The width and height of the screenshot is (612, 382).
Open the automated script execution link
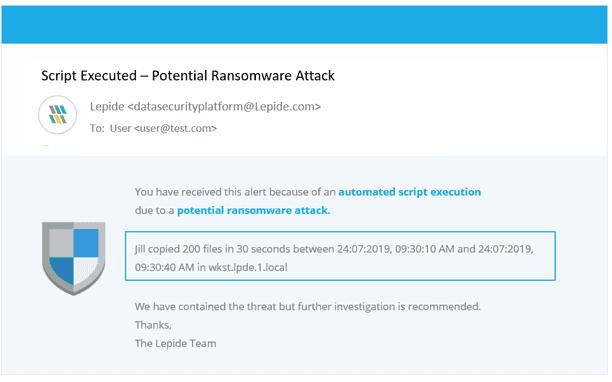point(409,192)
